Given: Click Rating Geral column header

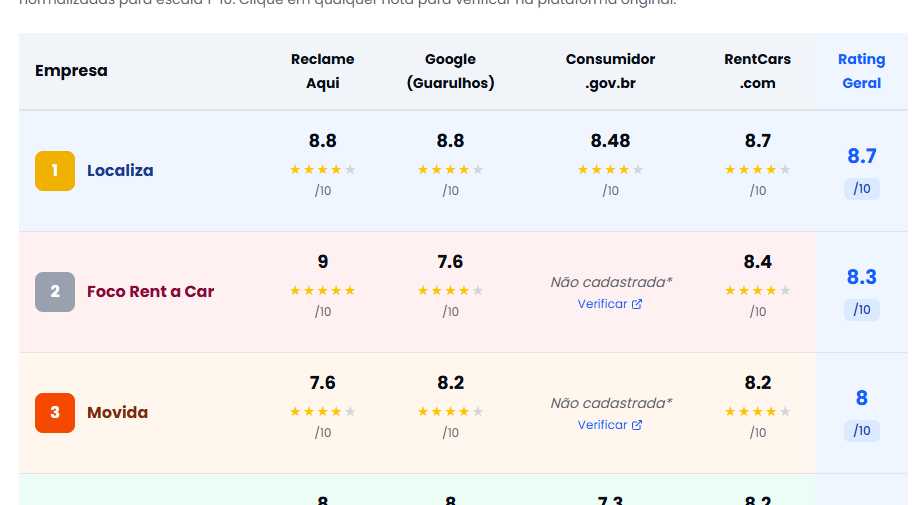Looking at the screenshot, I should tap(861, 71).
